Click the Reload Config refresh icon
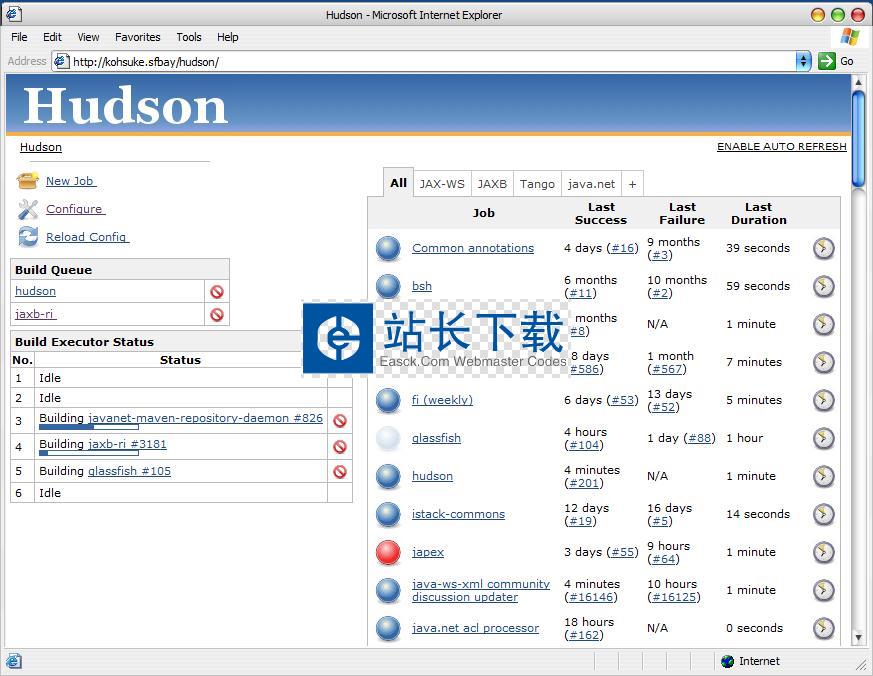 [x=28, y=237]
